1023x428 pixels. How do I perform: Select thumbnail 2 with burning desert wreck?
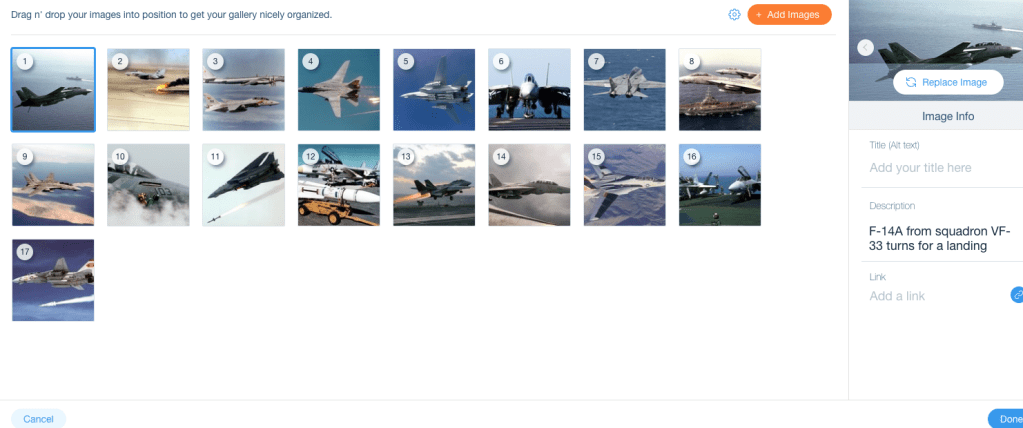pos(148,89)
